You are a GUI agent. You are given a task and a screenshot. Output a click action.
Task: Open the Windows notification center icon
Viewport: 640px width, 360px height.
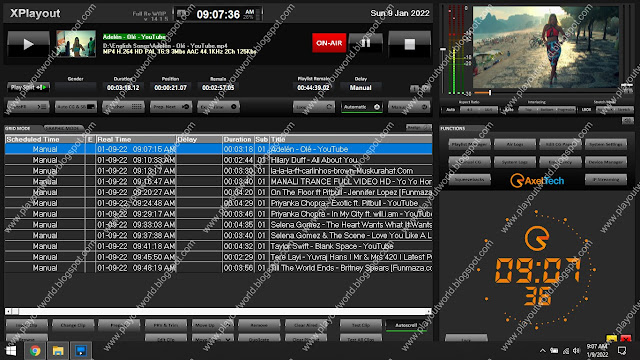tap(622, 351)
